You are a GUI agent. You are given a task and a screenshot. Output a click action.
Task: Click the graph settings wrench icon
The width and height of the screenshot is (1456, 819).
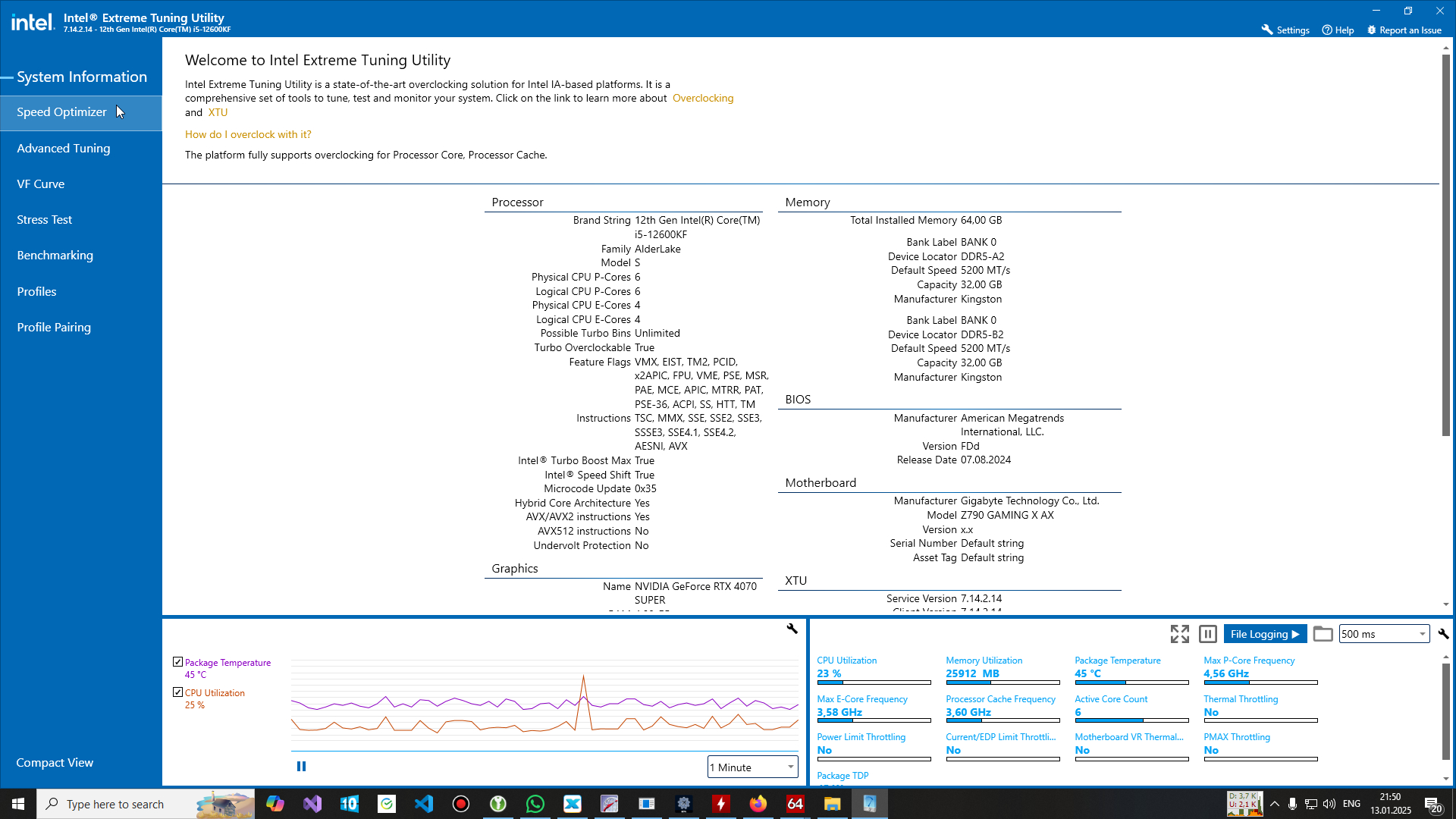pos(792,629)
